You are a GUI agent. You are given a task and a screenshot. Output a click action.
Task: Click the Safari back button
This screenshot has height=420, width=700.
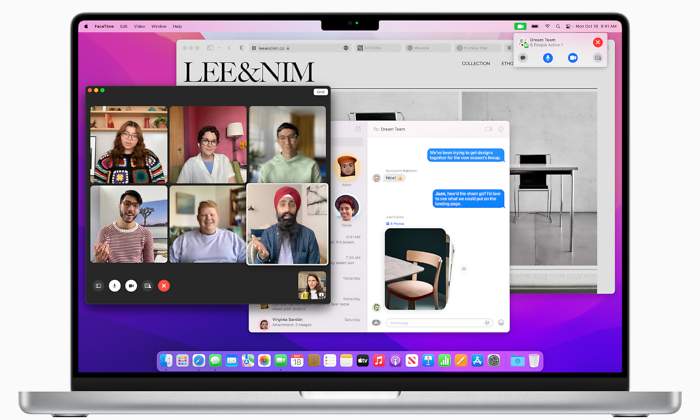tap(229, 48)
